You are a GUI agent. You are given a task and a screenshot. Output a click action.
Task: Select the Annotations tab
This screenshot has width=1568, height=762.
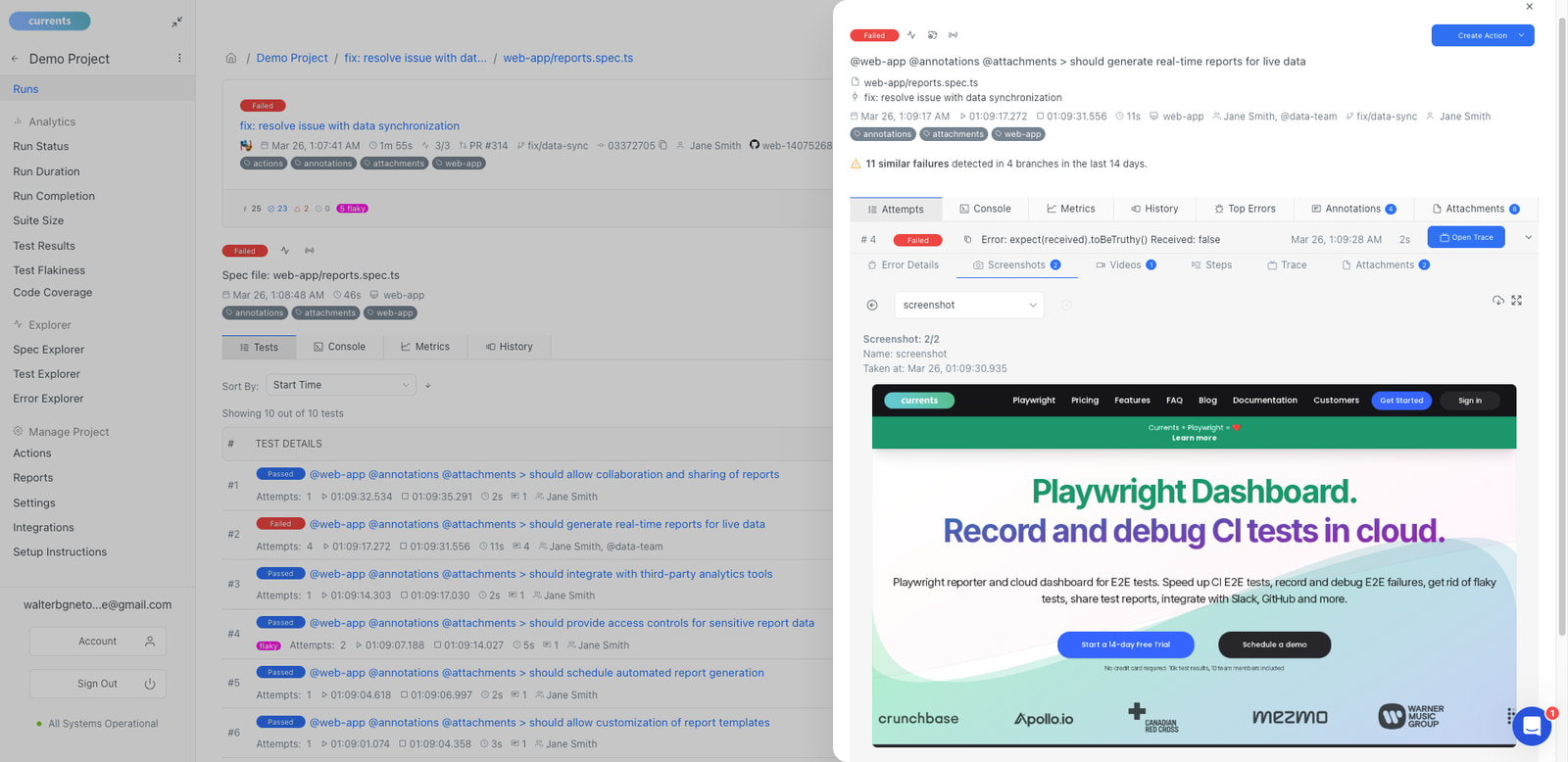[x=1354, y=209]
